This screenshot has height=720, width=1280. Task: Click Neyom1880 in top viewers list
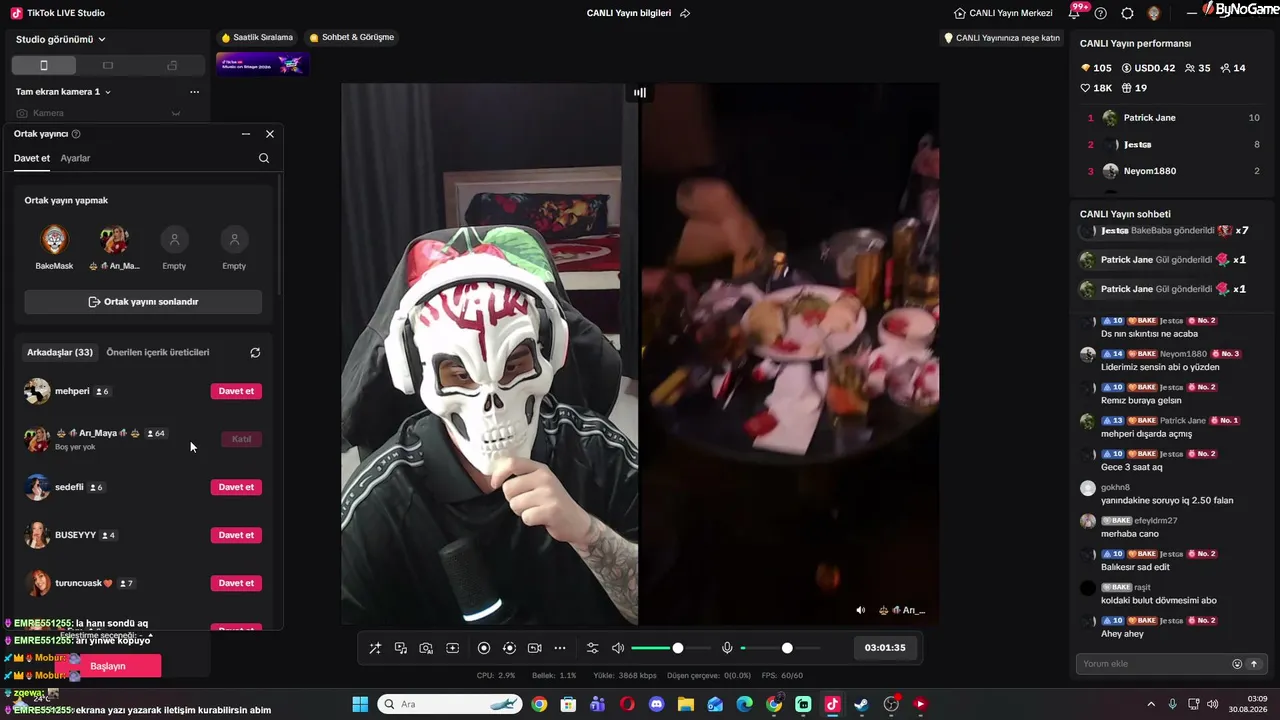tap(1150, 171)
